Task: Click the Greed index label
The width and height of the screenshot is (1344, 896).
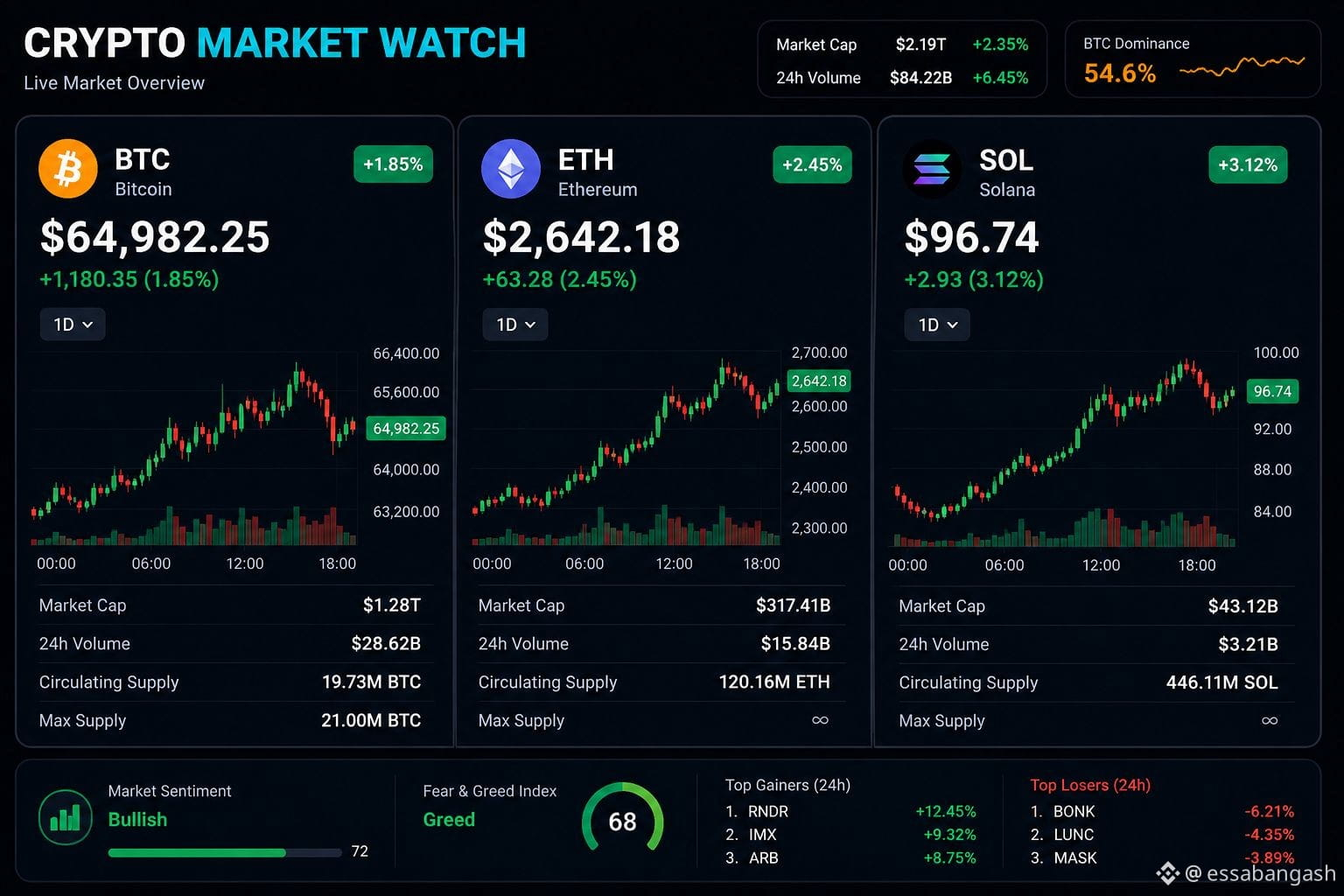Action: click(x=449, y=820)
